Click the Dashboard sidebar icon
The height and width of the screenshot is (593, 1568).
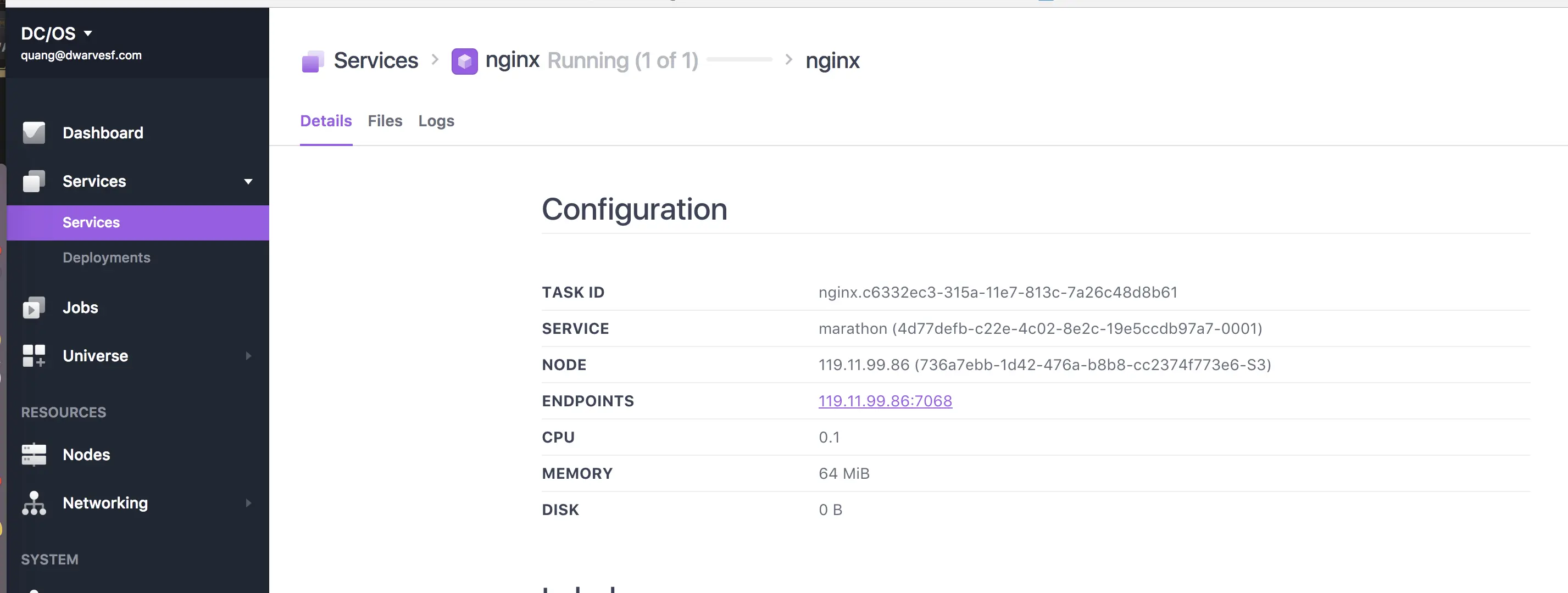coord(34,132)
